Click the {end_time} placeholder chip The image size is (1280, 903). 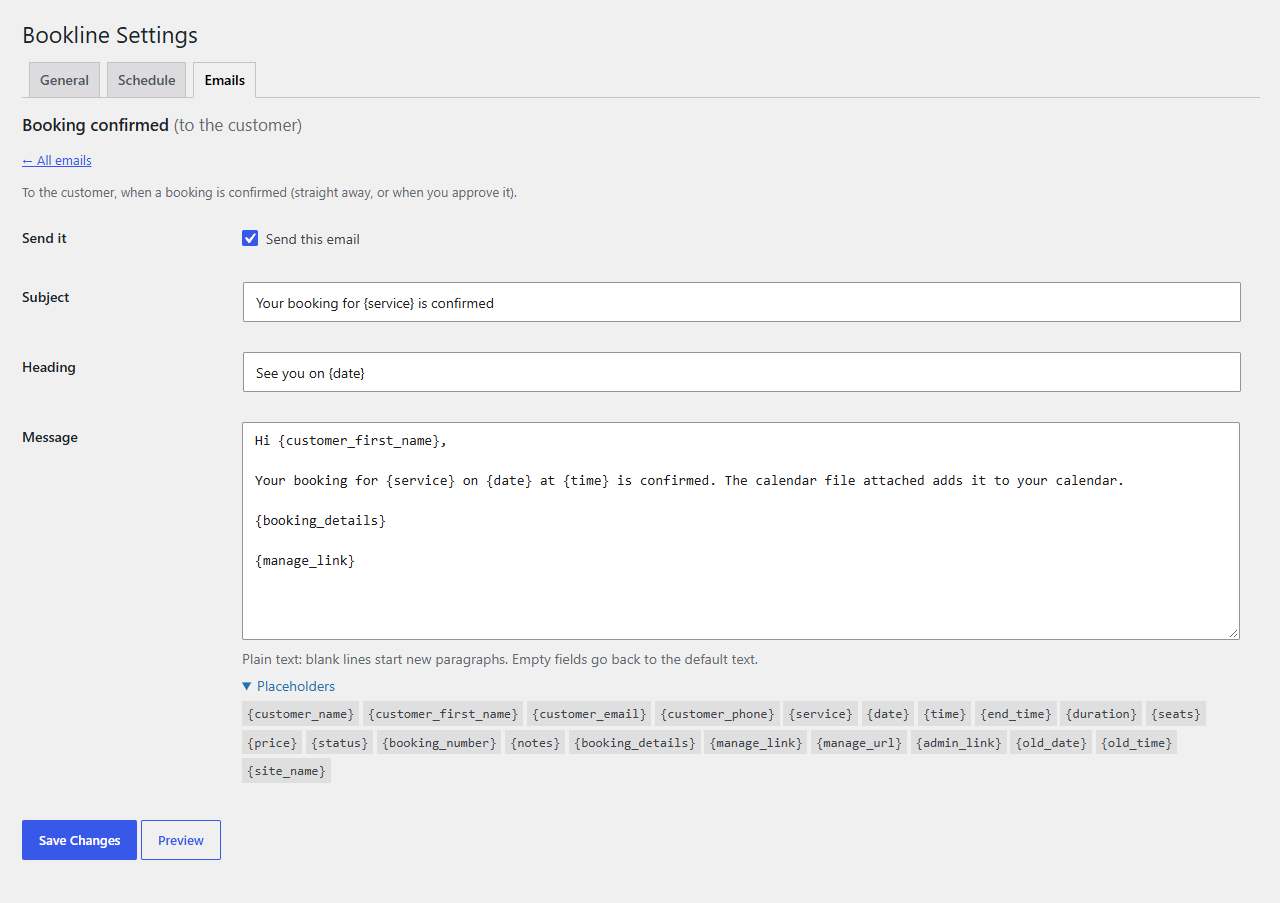(x=1015, y=714)
